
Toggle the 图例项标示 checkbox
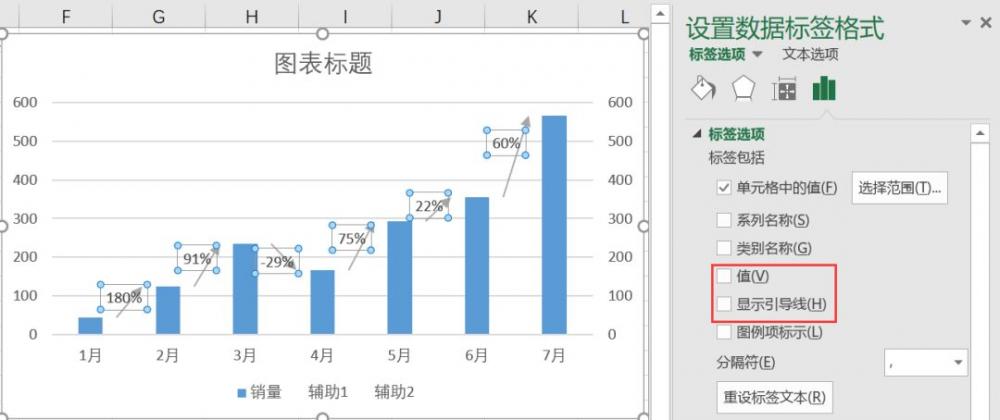pyautogui.click(x=724, y=332)
